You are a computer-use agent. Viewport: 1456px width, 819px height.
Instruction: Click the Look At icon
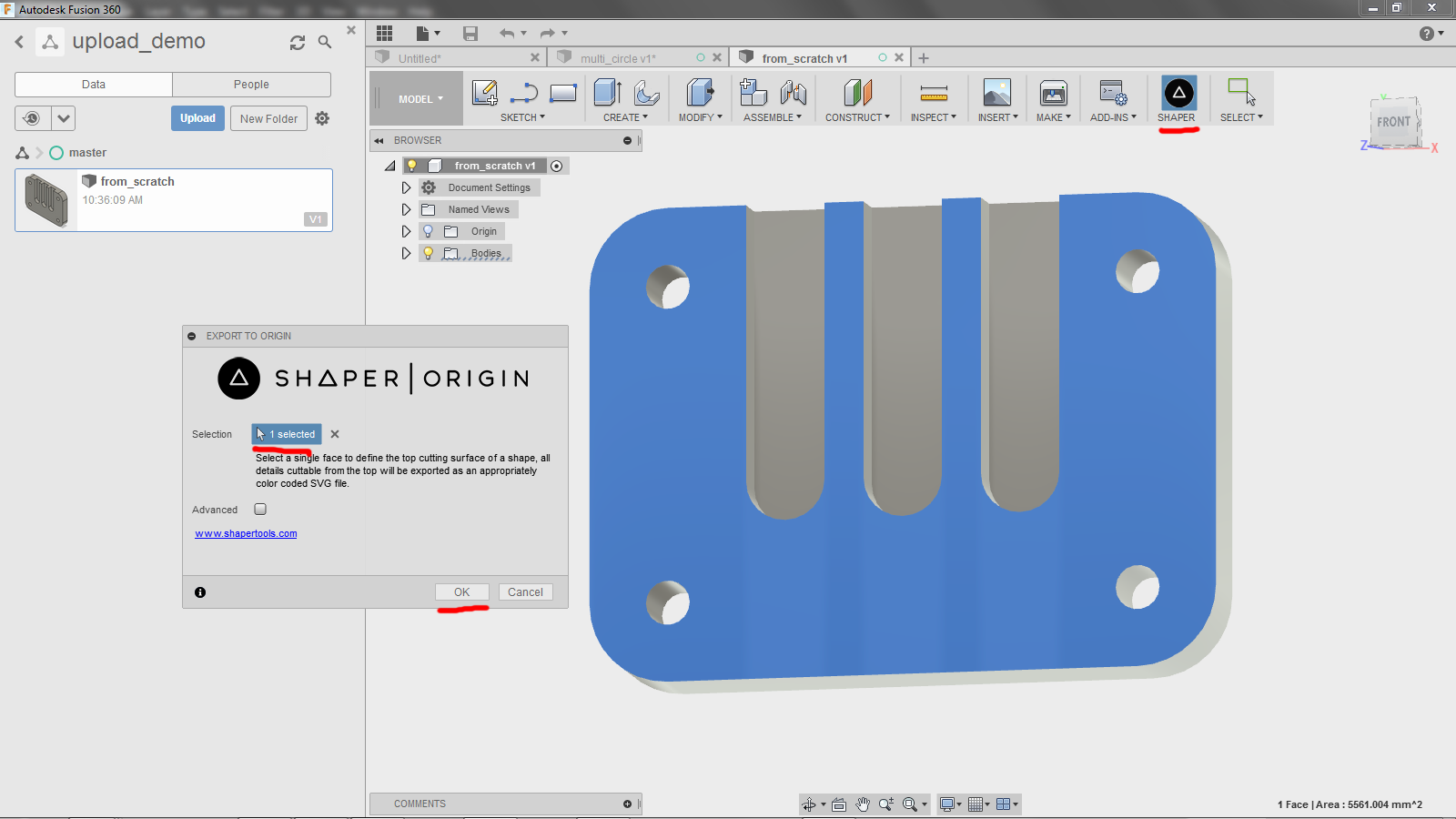[839, 804]
